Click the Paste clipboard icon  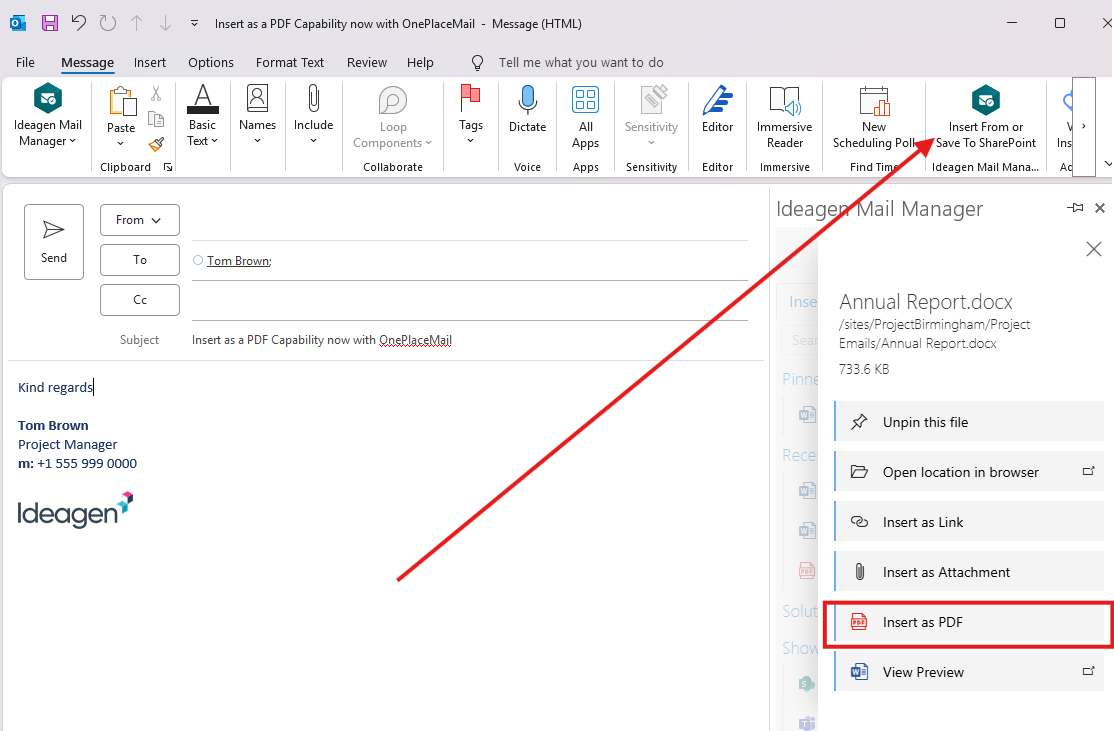pos(121,102)
